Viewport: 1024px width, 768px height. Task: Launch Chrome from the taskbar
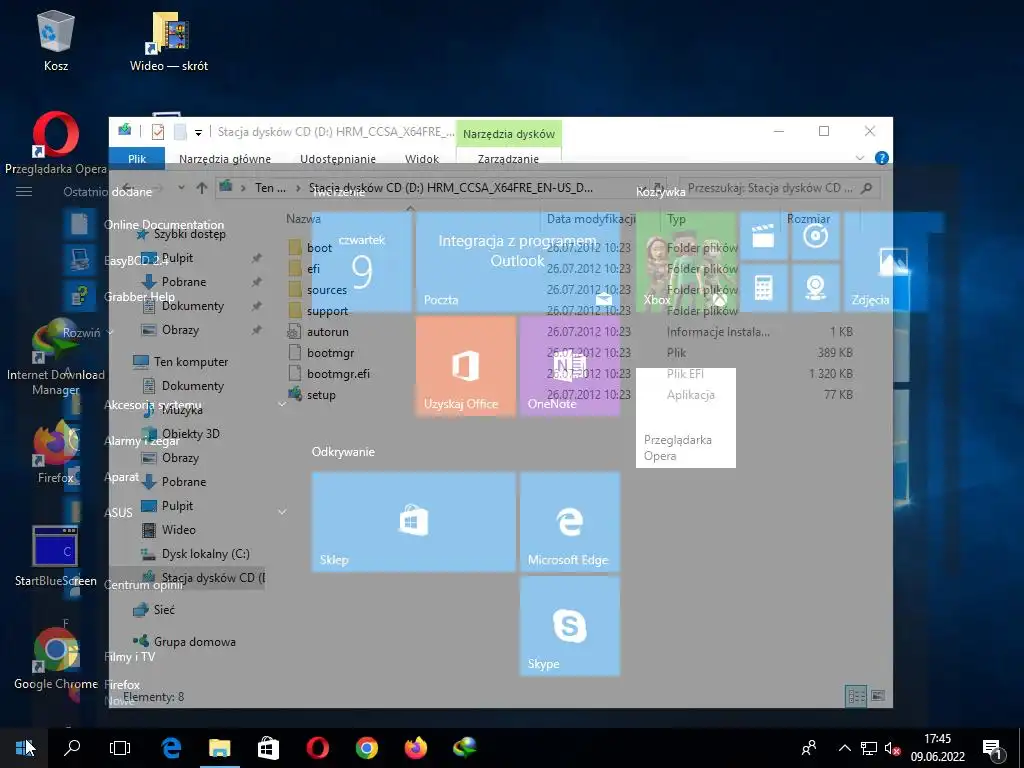click(x=366, y=748)
